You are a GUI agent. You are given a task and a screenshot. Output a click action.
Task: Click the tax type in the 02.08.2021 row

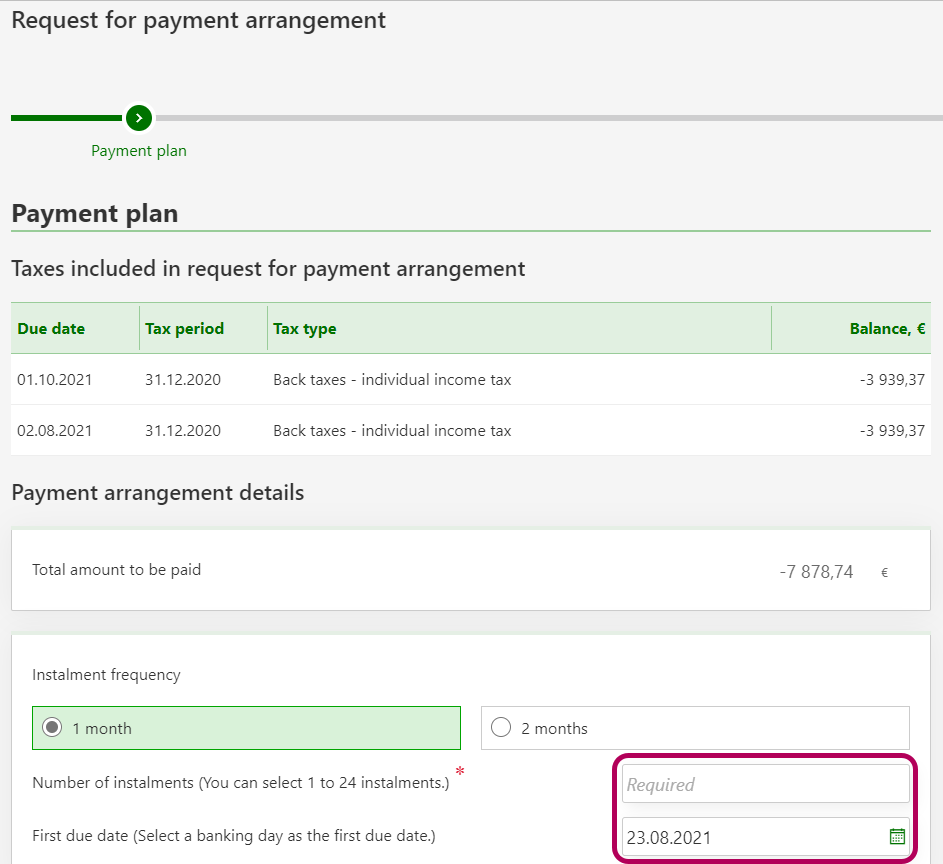tap(392, 431)
